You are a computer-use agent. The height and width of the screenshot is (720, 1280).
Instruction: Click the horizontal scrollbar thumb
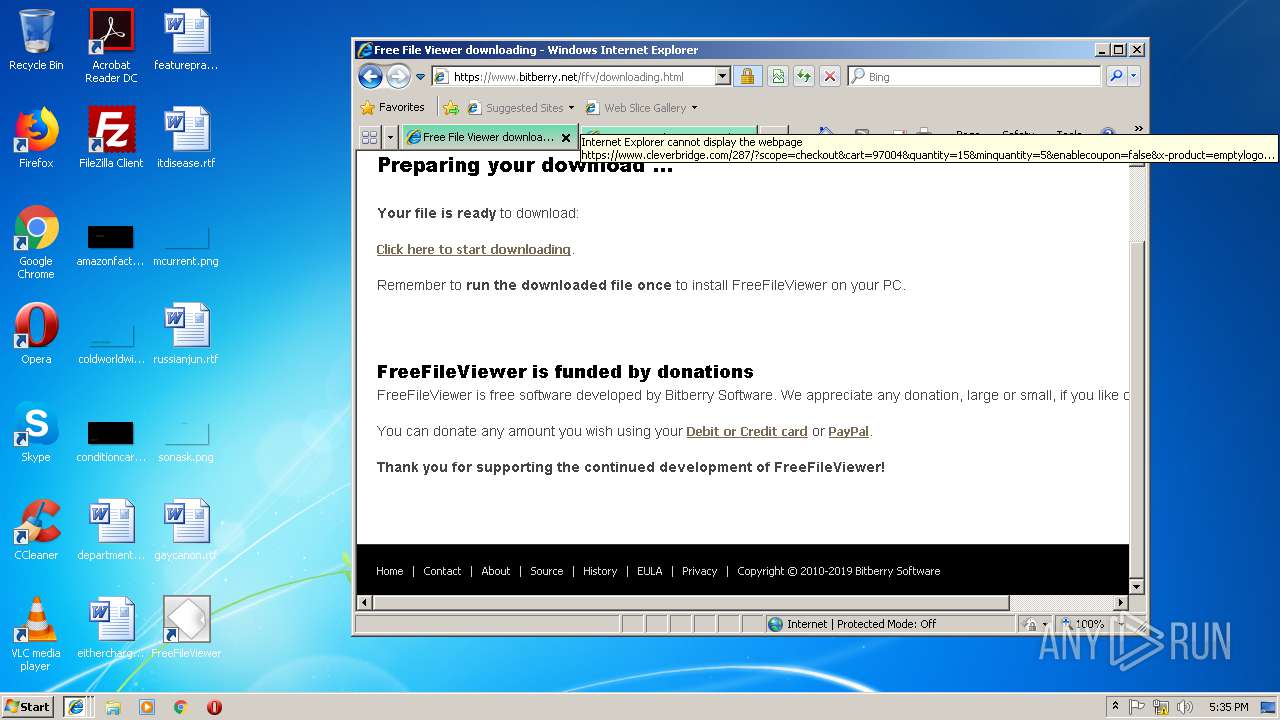click(691, 603)
